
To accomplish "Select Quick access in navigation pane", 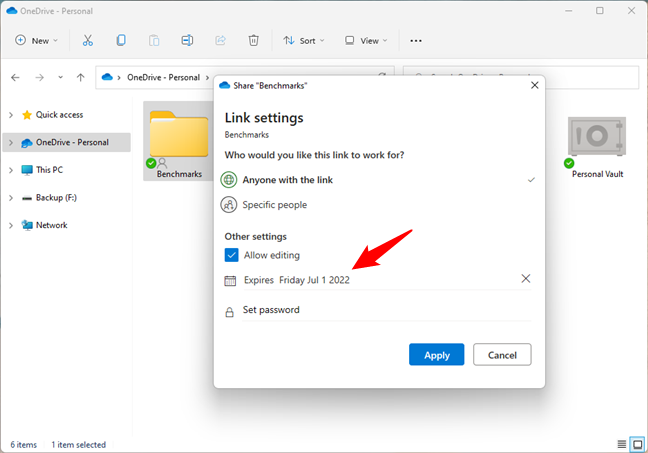I will (x=59, y=115).
